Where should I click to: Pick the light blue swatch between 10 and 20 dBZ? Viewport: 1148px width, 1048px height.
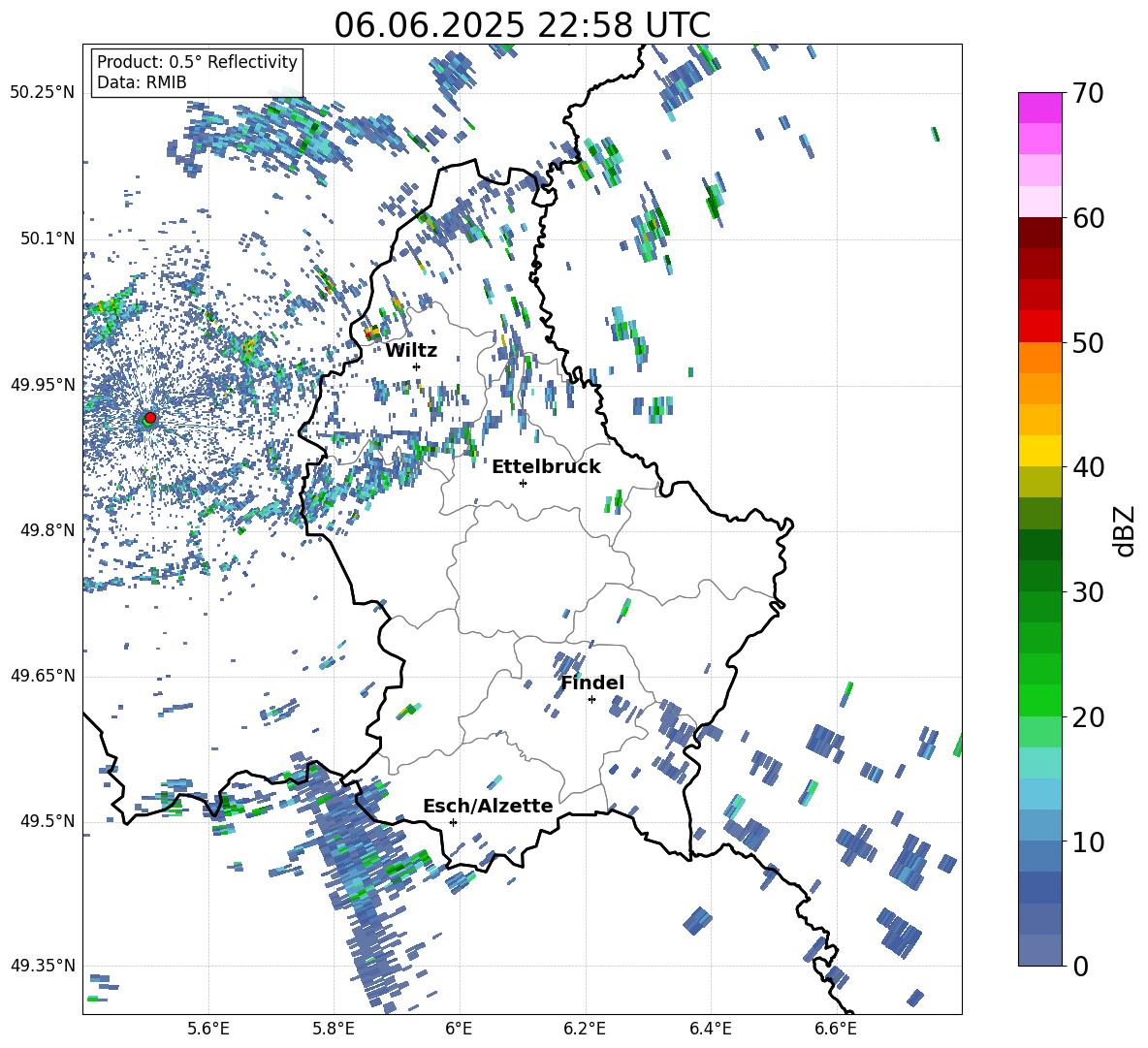[1040, 794]
